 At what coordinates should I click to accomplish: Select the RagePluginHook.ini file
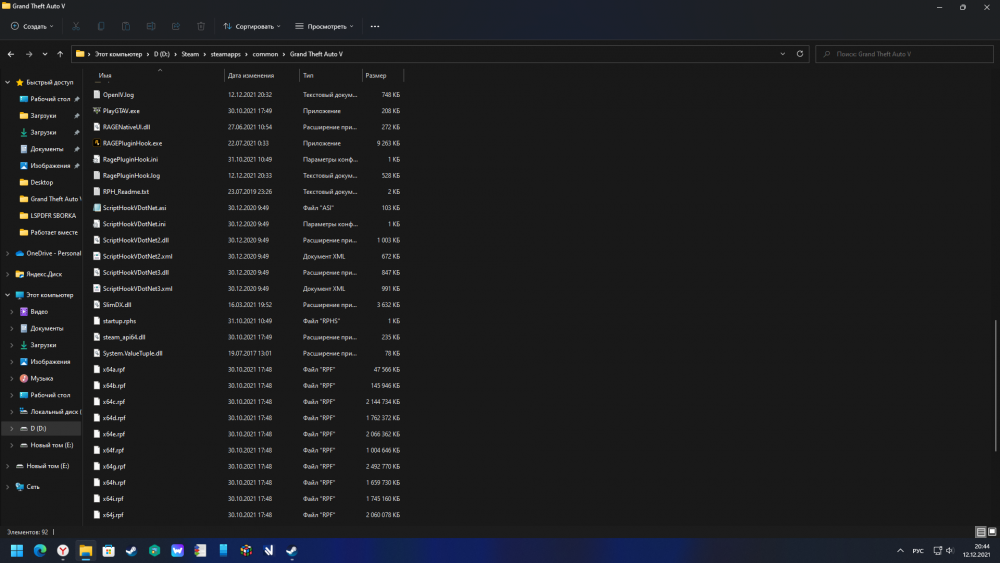130,159
